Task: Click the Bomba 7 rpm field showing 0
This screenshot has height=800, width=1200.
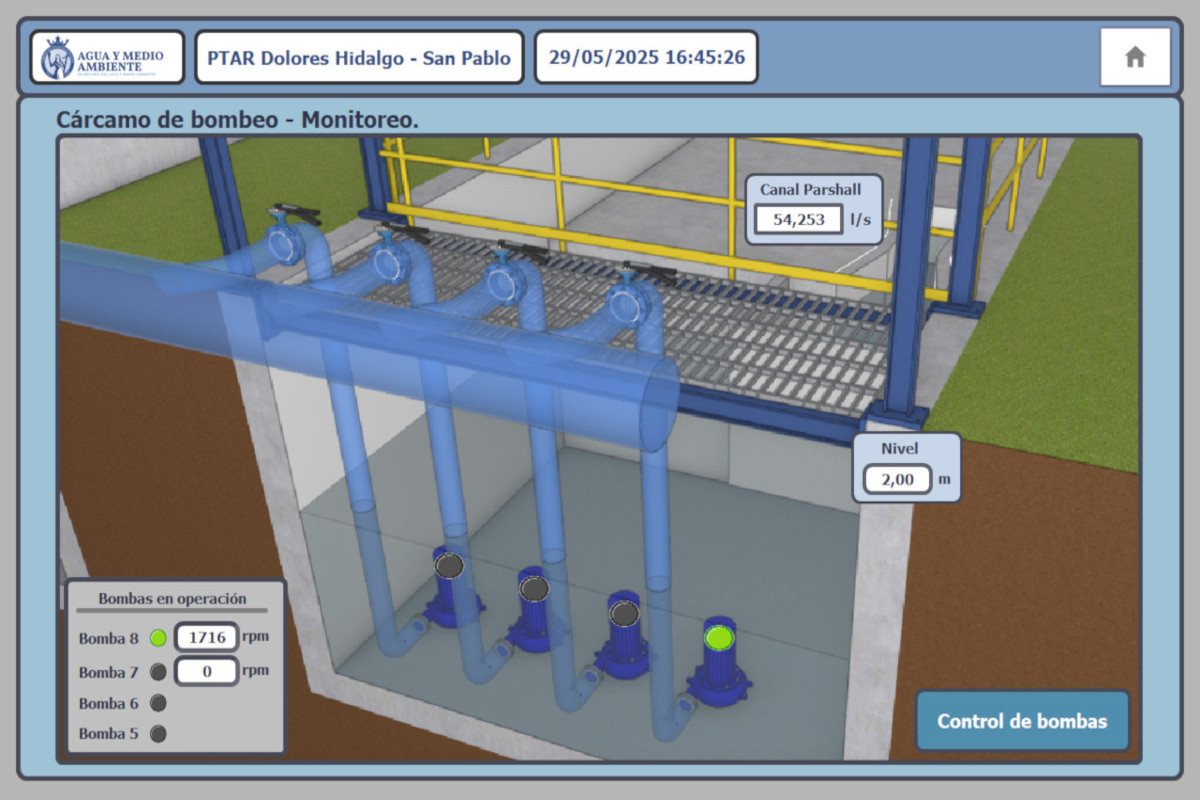Action: pyautogui.click(x=207, y=671)
